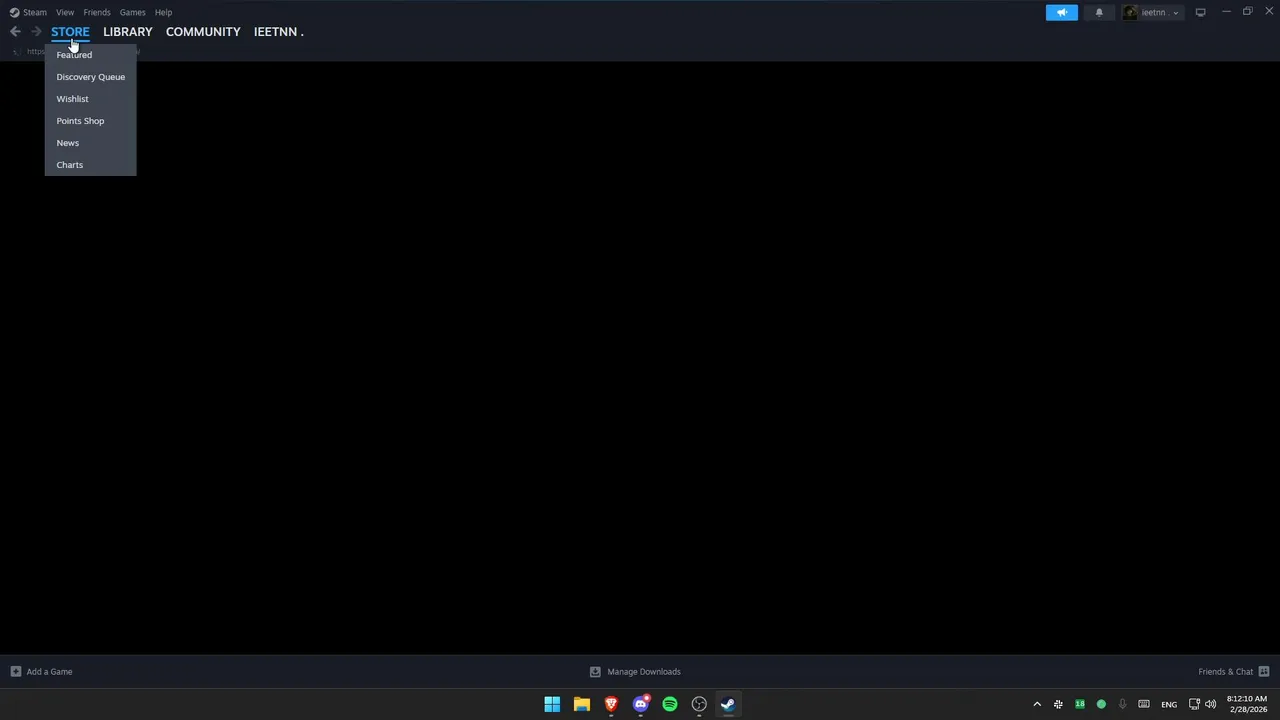The height and width of the screenshot is (720, 1280).
Task: Choose Featured from Store dropdown
Action: click(90, 55)
